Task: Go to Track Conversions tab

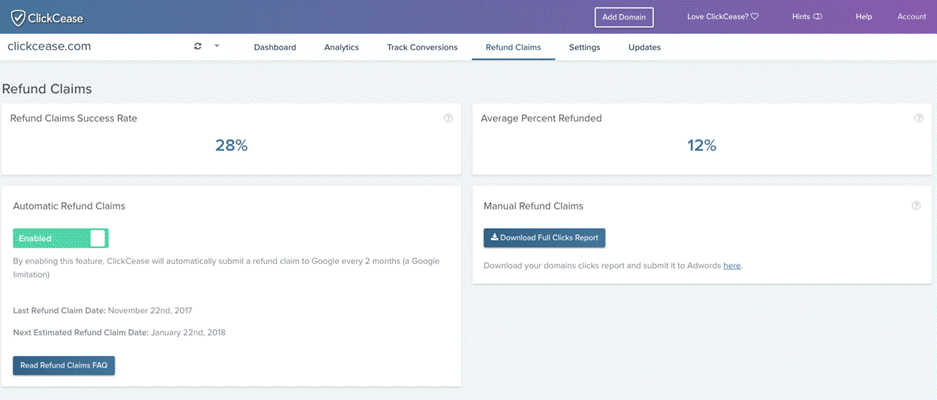Action: tap(422, 47)
